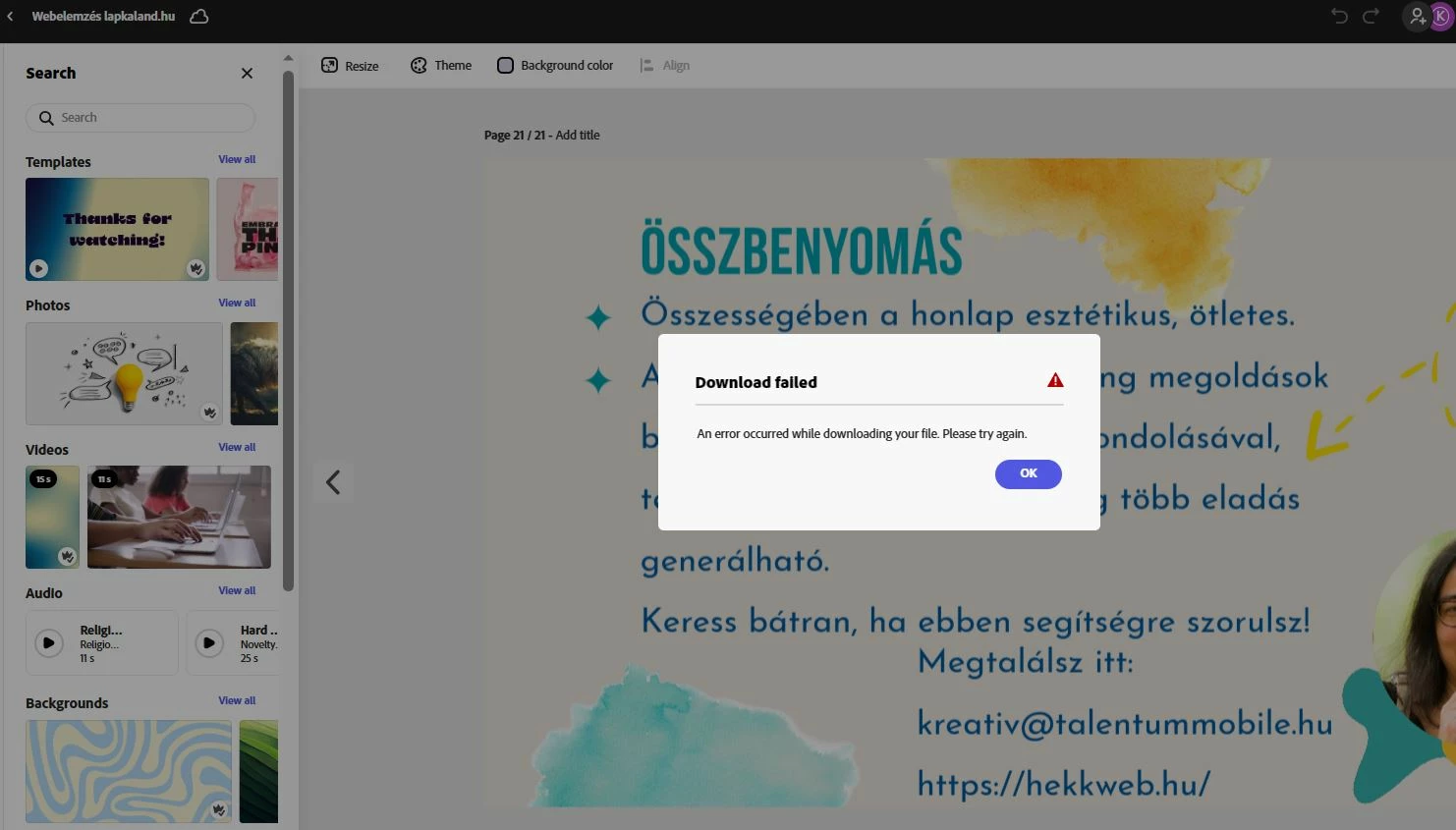
Task: Open the invite collaborators icon
Action: click(1417, 16)
